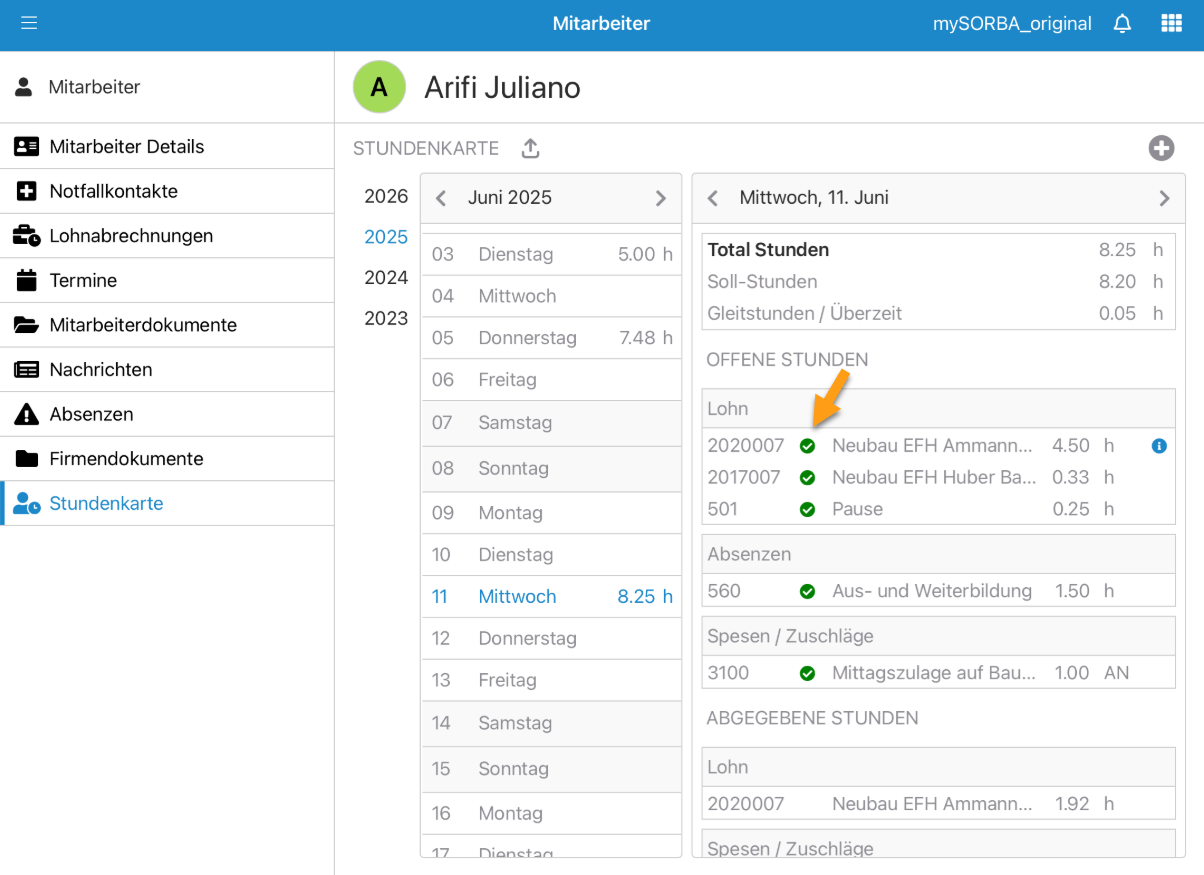Screen dimensions: 1204x875
Task: Go to next month after Juni 2025
Action: [x=660, y=198]
